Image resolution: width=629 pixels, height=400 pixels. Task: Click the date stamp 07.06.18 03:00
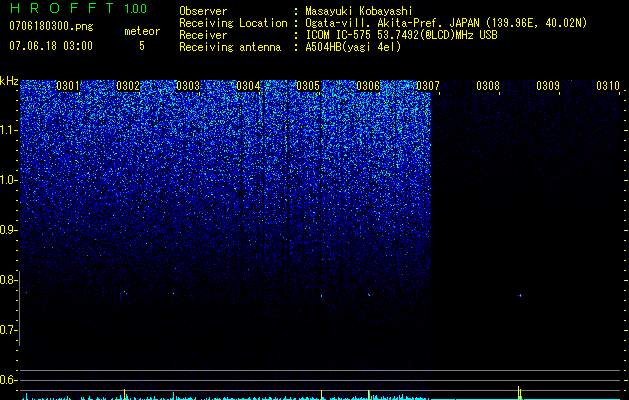[x=51, y=45]
